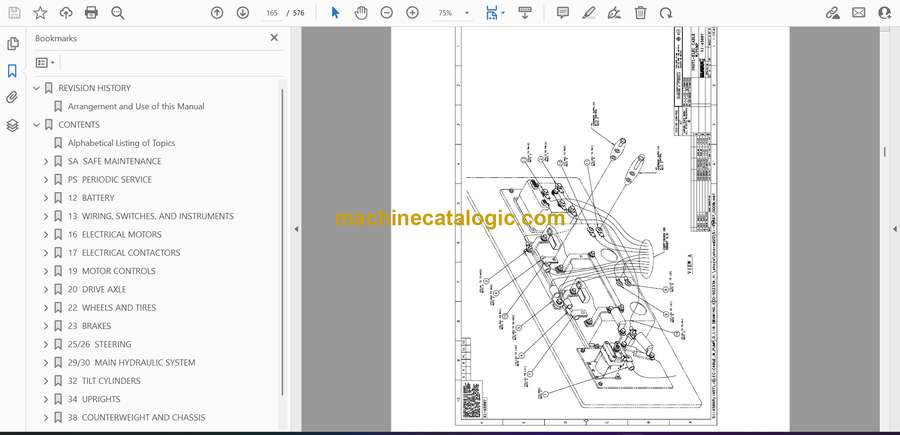The height and width of the screenshot is (435, 900).
Task: Jump to 23 BRAKES section
Action: coord(90,326)
